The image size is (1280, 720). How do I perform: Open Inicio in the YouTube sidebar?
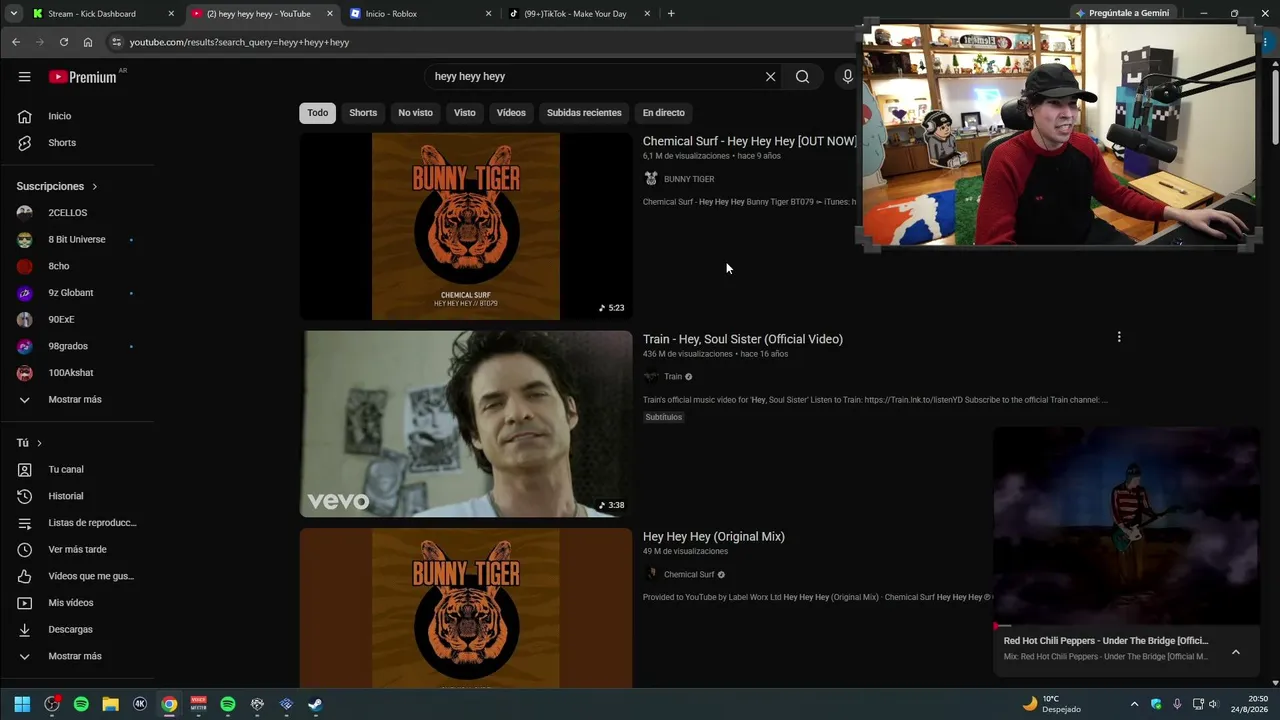point(77,116)
